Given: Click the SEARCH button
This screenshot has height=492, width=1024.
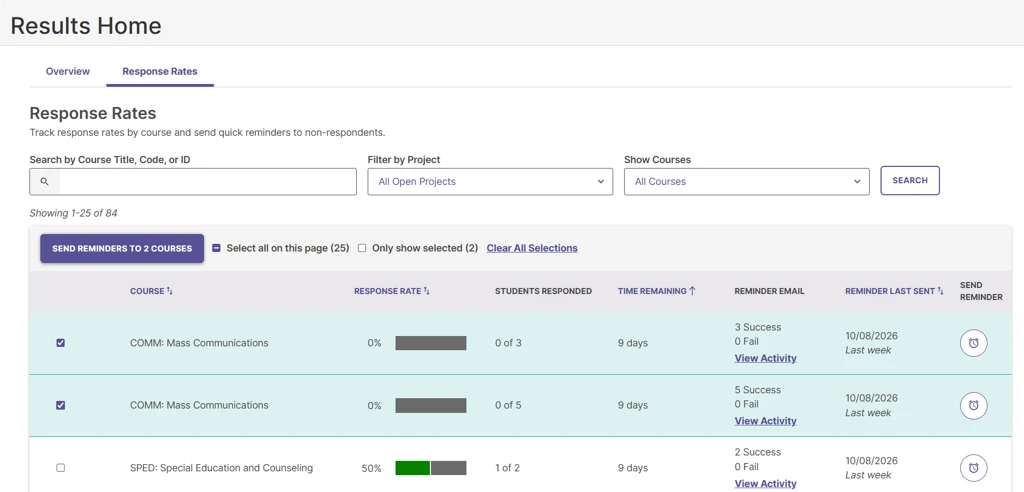Looking at the screenshot, I should [910, 180].
